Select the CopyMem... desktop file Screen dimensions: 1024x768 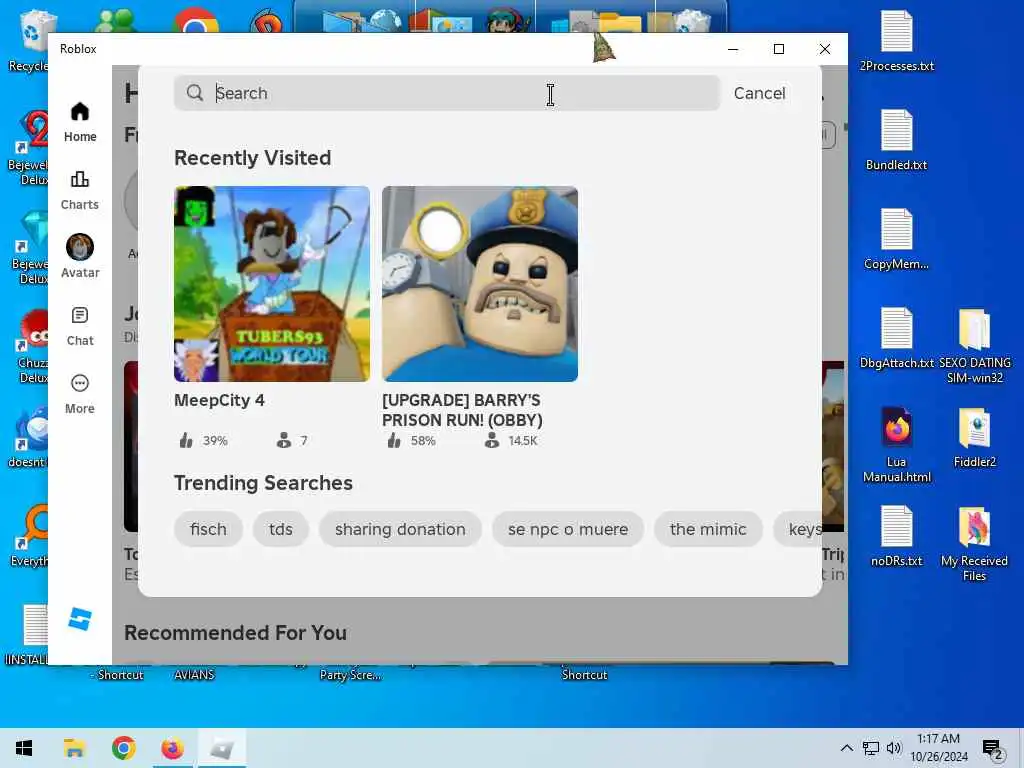[897, 239]
